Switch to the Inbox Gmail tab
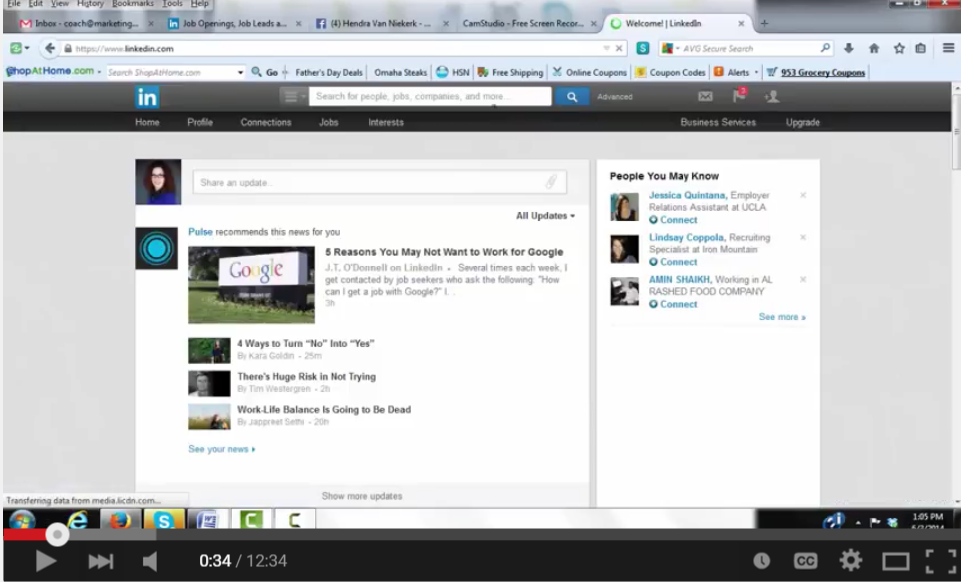The height and width of the screenshot is (582, 961). click(87, 23)
